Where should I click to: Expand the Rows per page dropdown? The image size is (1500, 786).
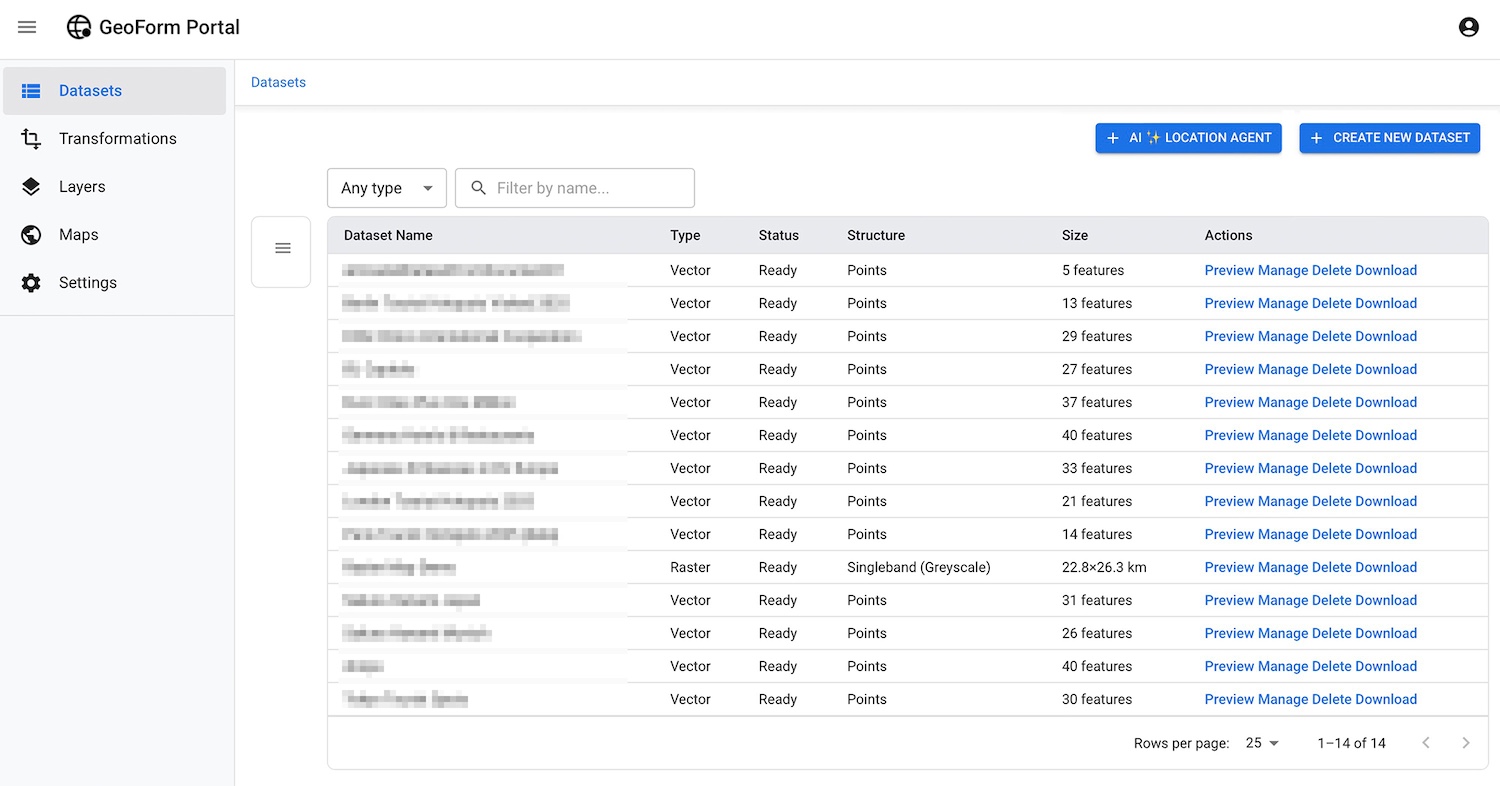click(x=1263, y=743)
